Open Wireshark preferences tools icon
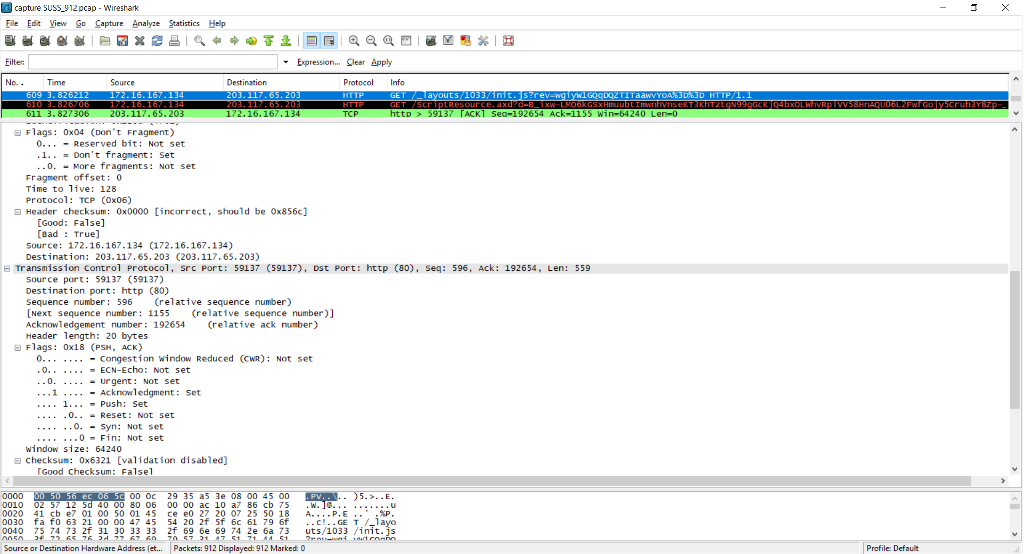 click(x=483, y=41)
